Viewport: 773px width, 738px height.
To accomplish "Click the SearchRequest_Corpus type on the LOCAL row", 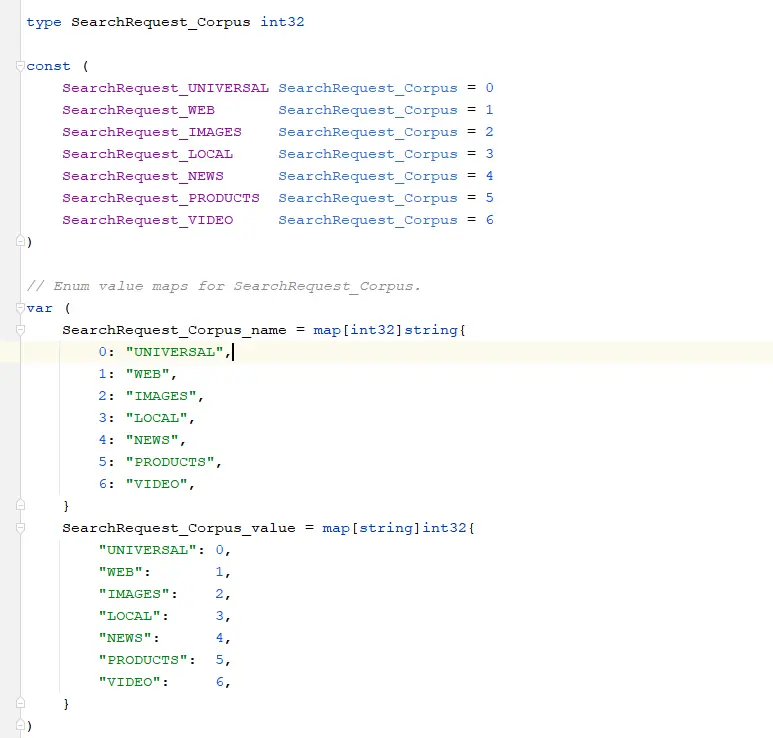I will click(368, 154).
